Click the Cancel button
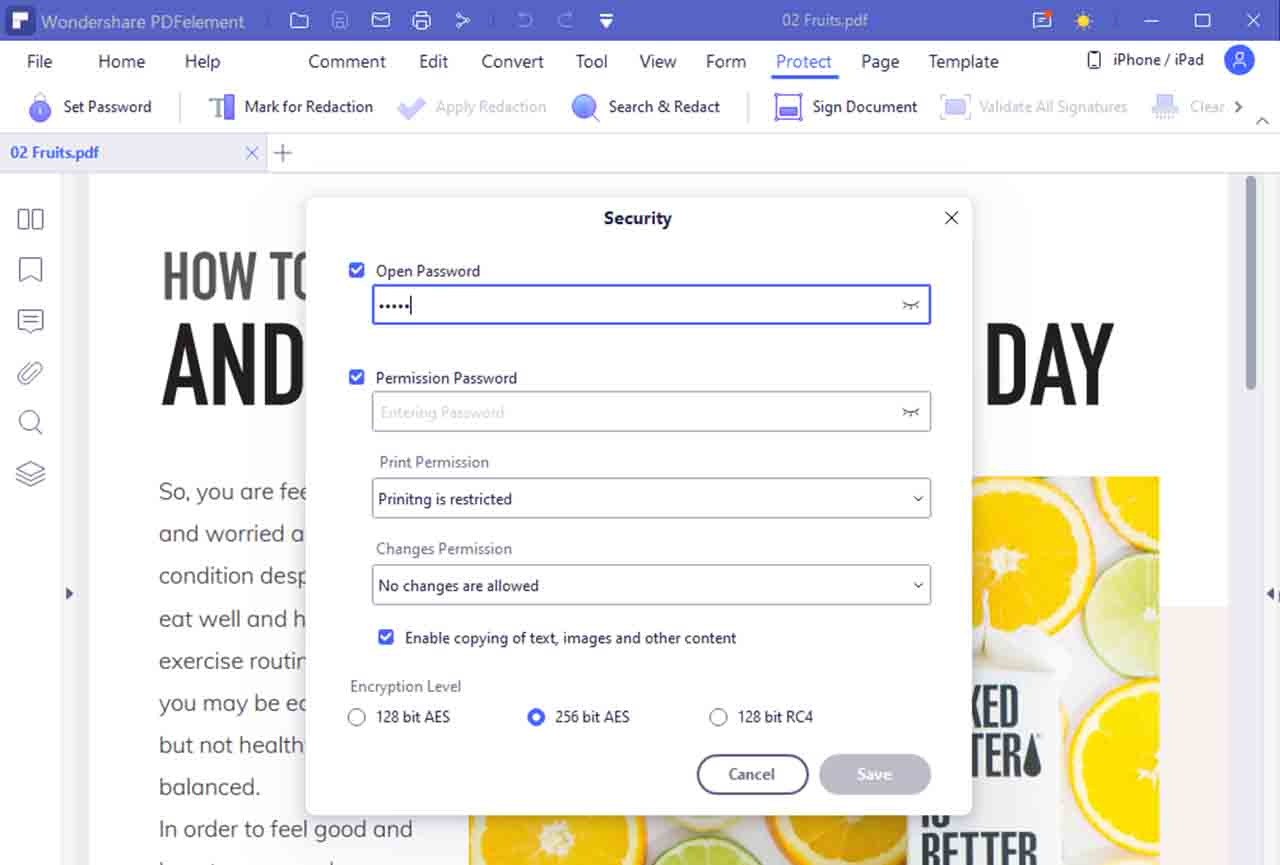The width and height of the screenshot is (1280, 865). pos(752,774)
